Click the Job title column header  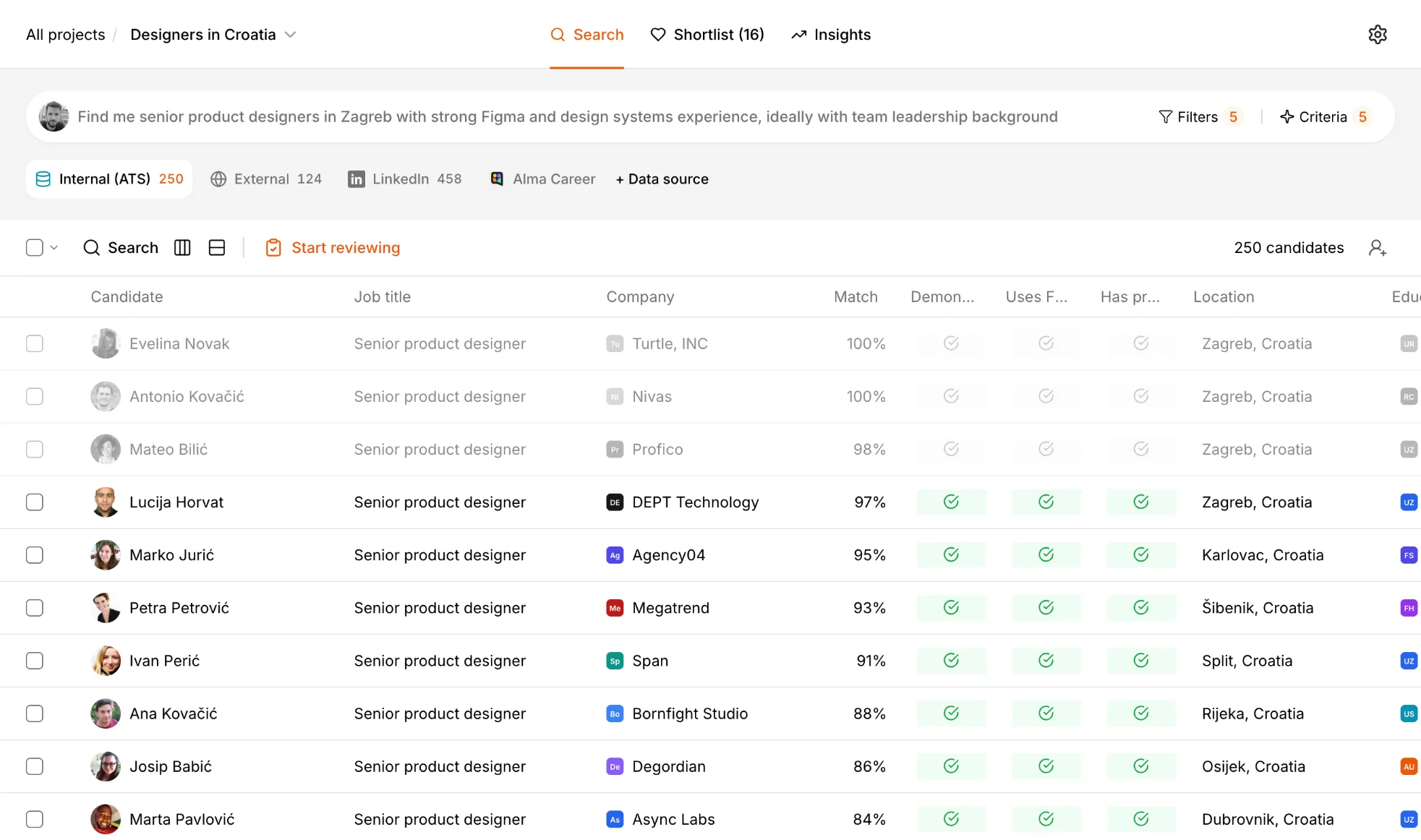[x=382, y=296]
